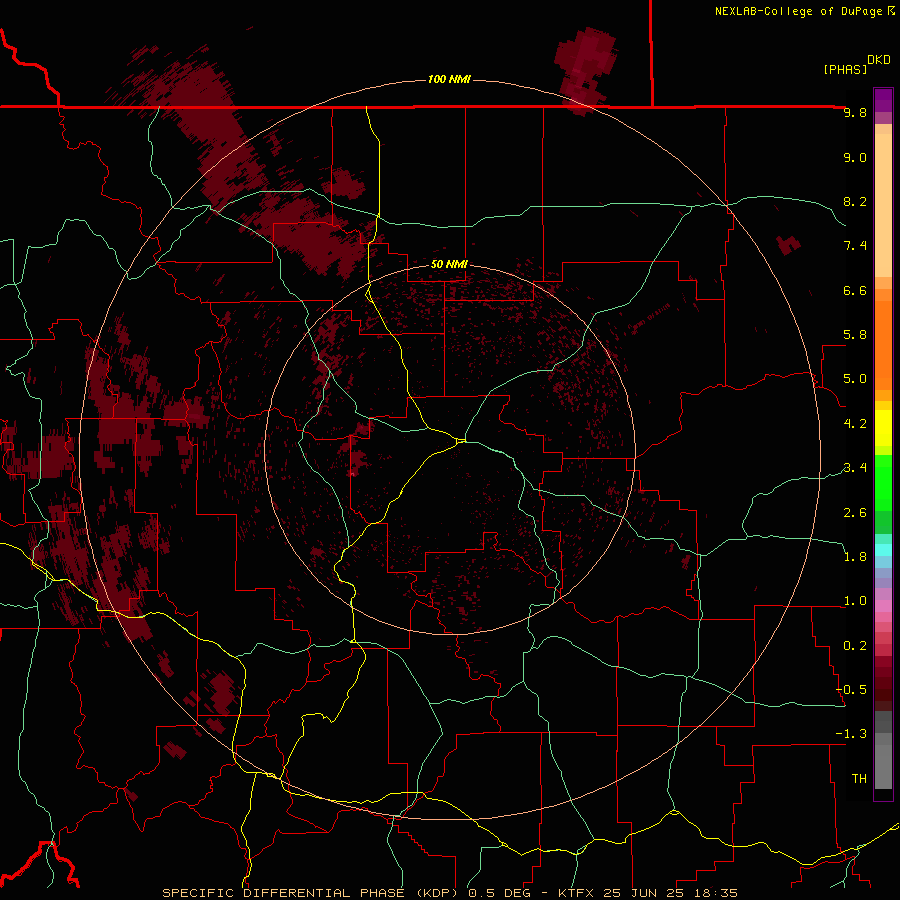Viewport: 900px width, 900px height.
Task: Pick the yellow band on the color scale
Action: [883, 428]
